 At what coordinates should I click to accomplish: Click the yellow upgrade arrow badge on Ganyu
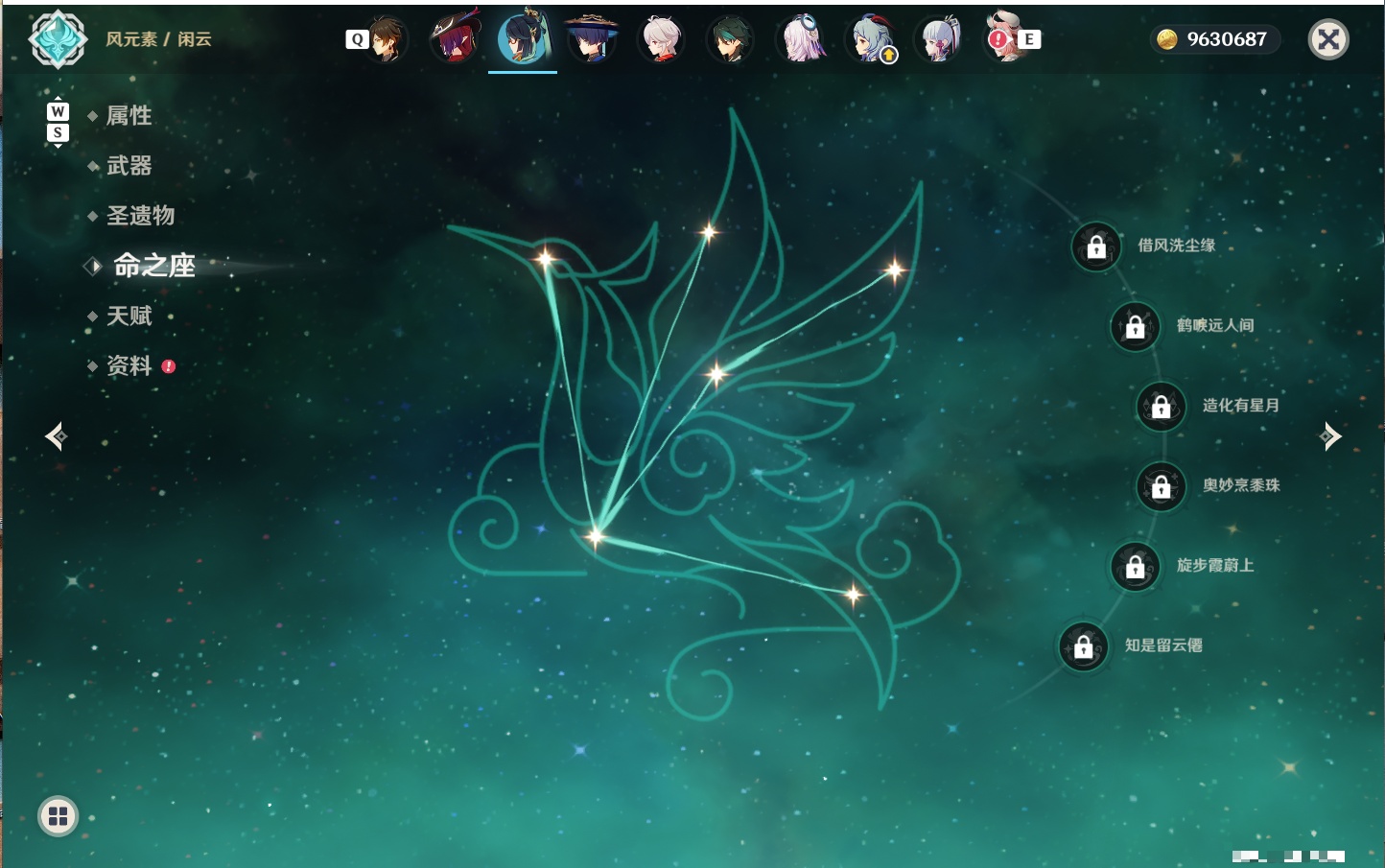(889, 56)
